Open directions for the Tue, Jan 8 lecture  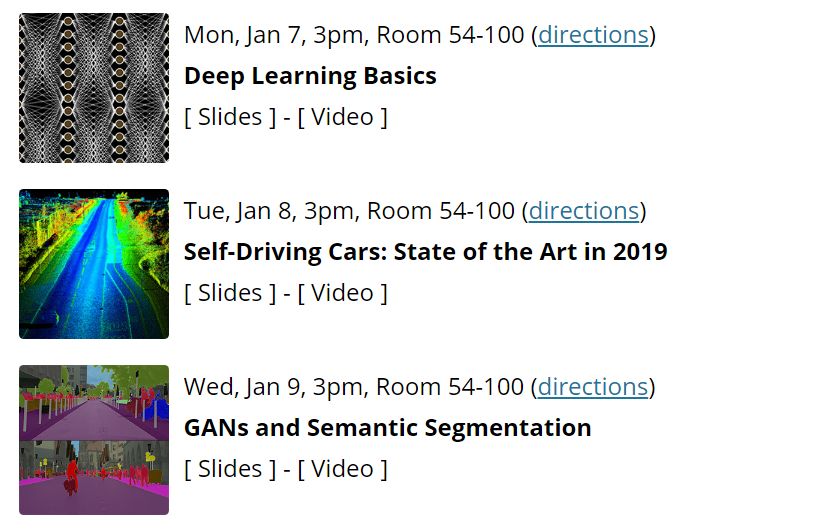[584, 211]
